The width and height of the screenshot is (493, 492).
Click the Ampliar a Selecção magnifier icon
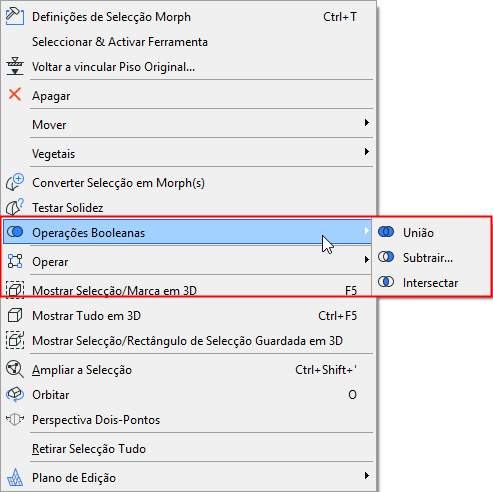click(15, 369)
